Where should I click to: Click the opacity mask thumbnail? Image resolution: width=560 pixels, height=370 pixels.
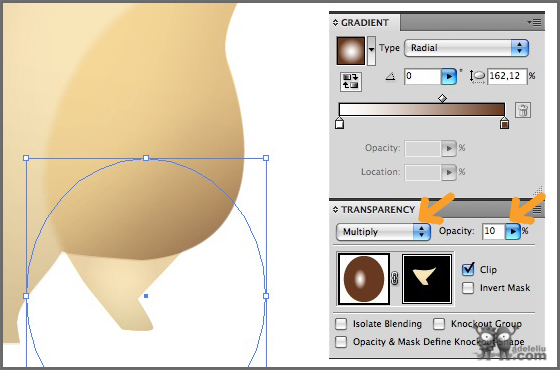427,279
